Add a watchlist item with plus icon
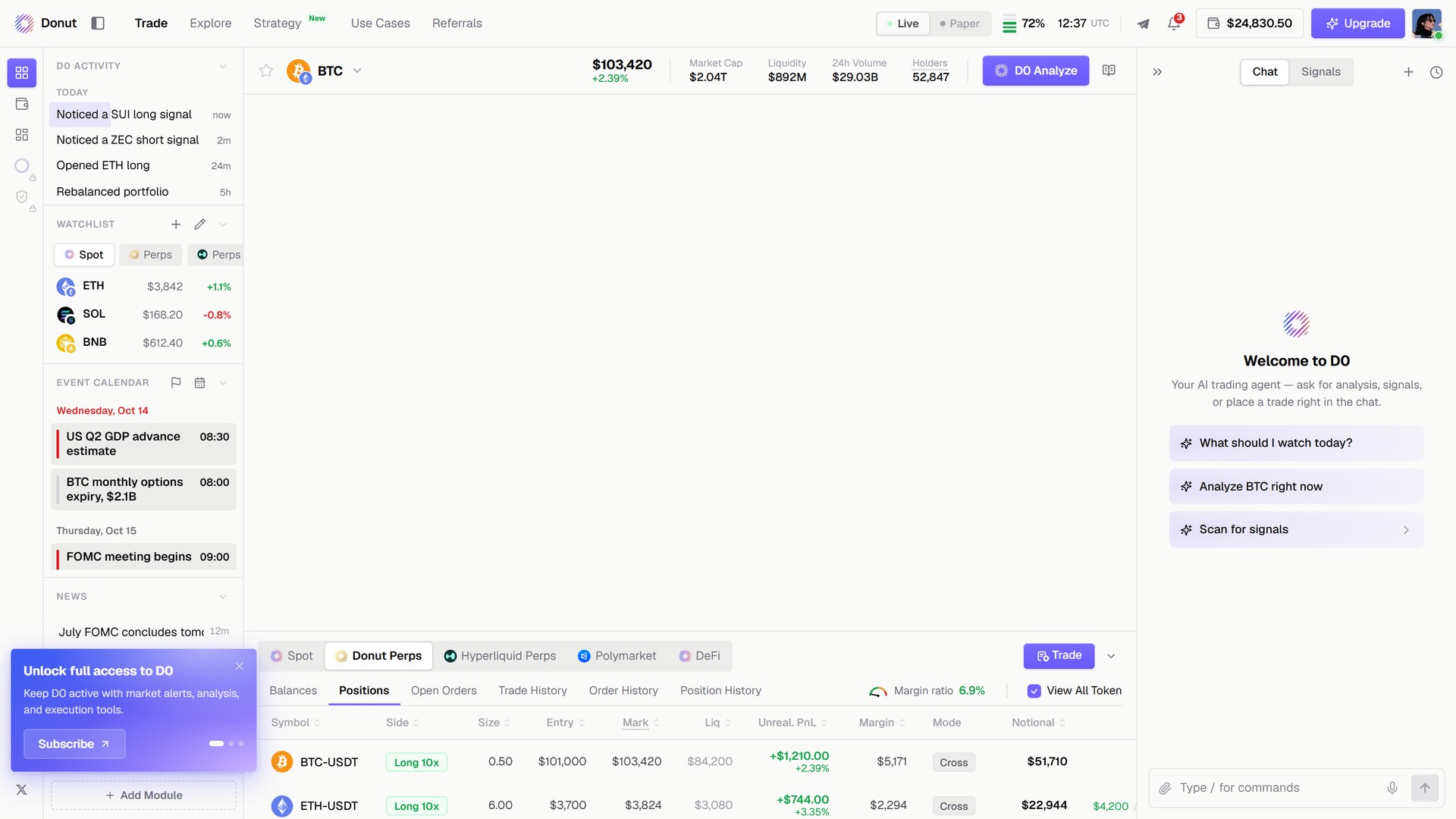Screen dimensions: 1456x819 pos(176,224)
